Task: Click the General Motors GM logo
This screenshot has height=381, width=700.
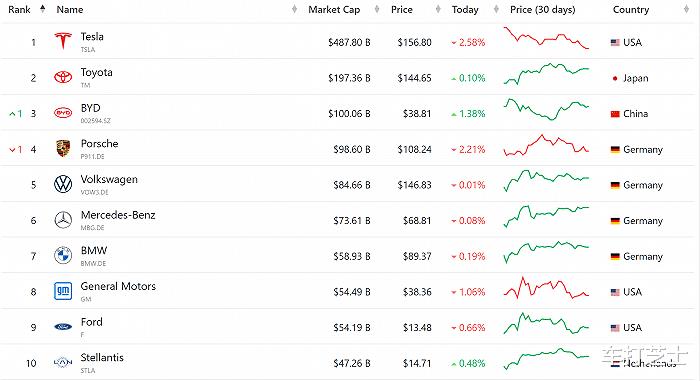Action: (63, 291)
